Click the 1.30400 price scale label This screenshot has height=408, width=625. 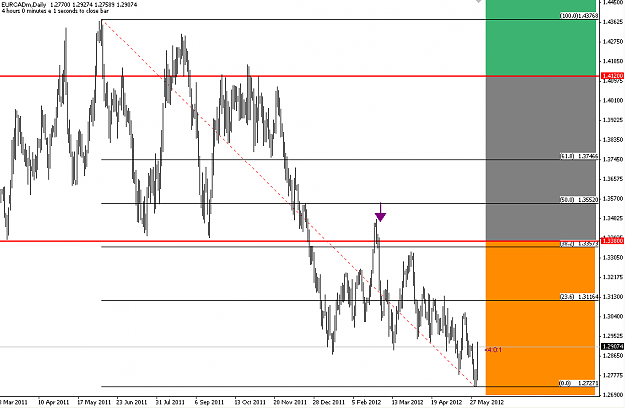613,317
